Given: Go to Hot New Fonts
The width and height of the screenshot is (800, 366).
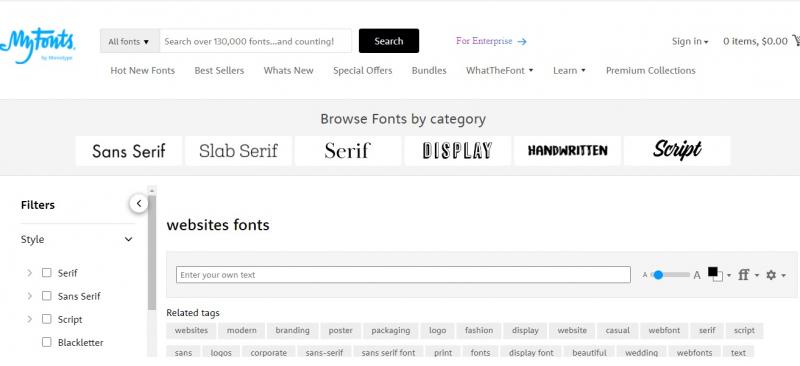Looking at the screenshot, I should pos(142,70).
